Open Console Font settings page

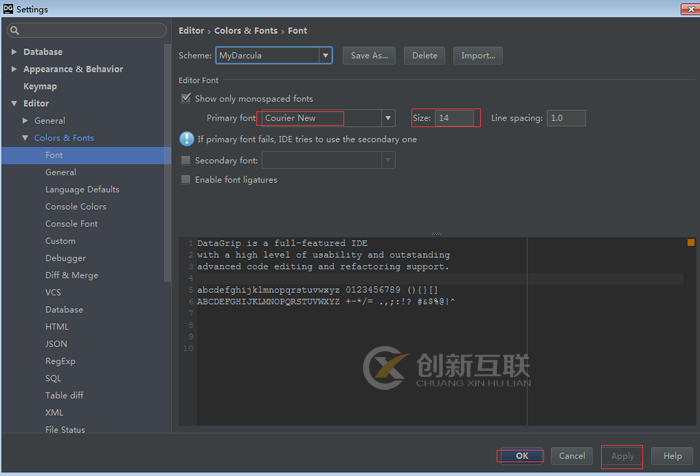[71, 224]
